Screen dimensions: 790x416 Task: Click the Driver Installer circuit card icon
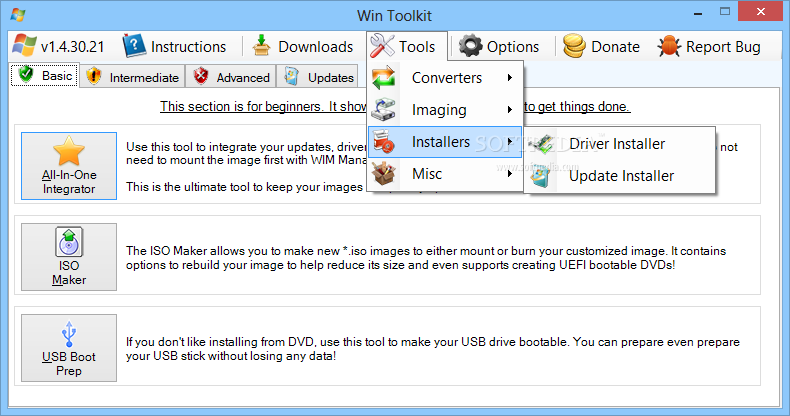pyautogui.click(x=542, y=144)
